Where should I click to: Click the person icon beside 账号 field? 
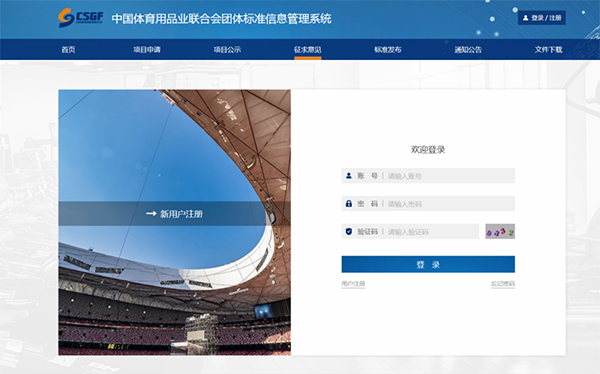tap(349, 176)
